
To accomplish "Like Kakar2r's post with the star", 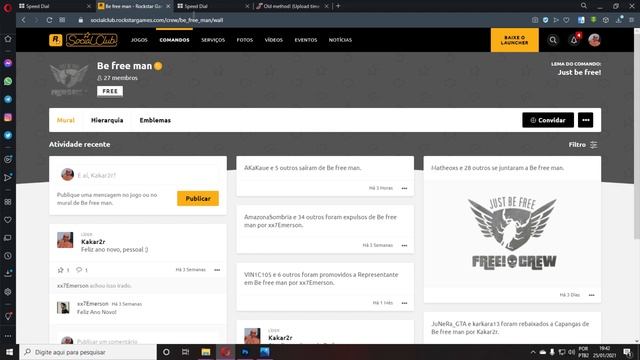I will click(60, 270).
